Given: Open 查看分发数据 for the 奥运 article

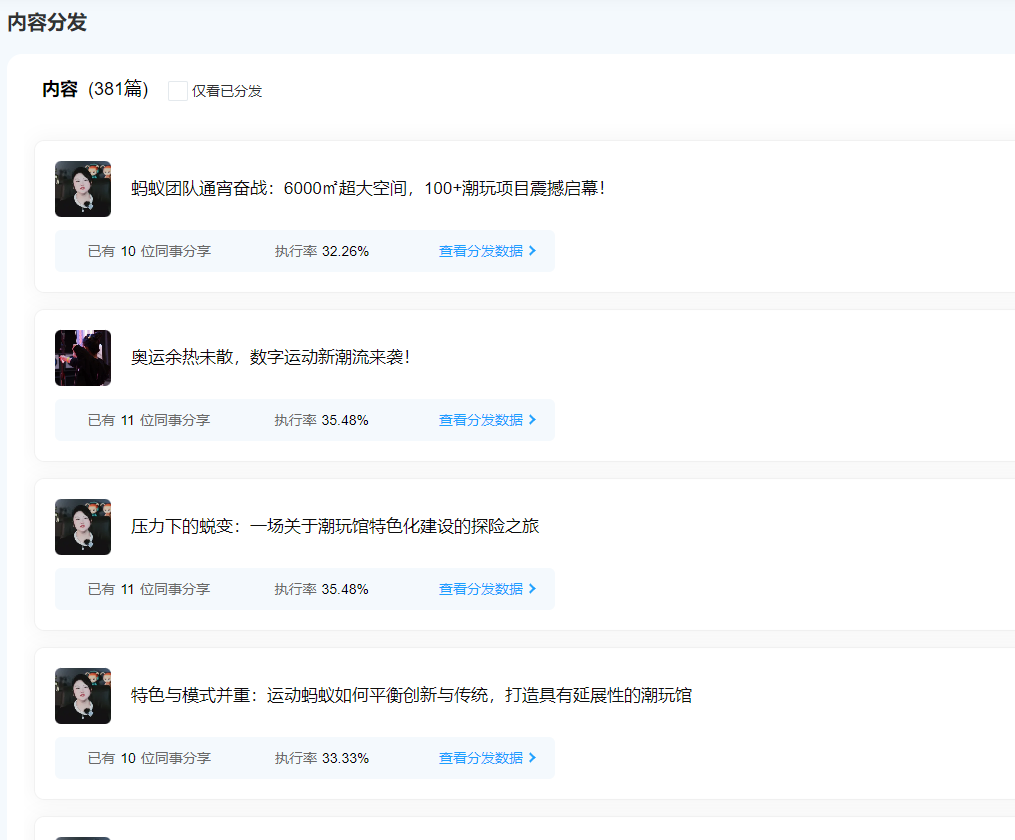Looking at the screenshot, I should tap(483, 420).
